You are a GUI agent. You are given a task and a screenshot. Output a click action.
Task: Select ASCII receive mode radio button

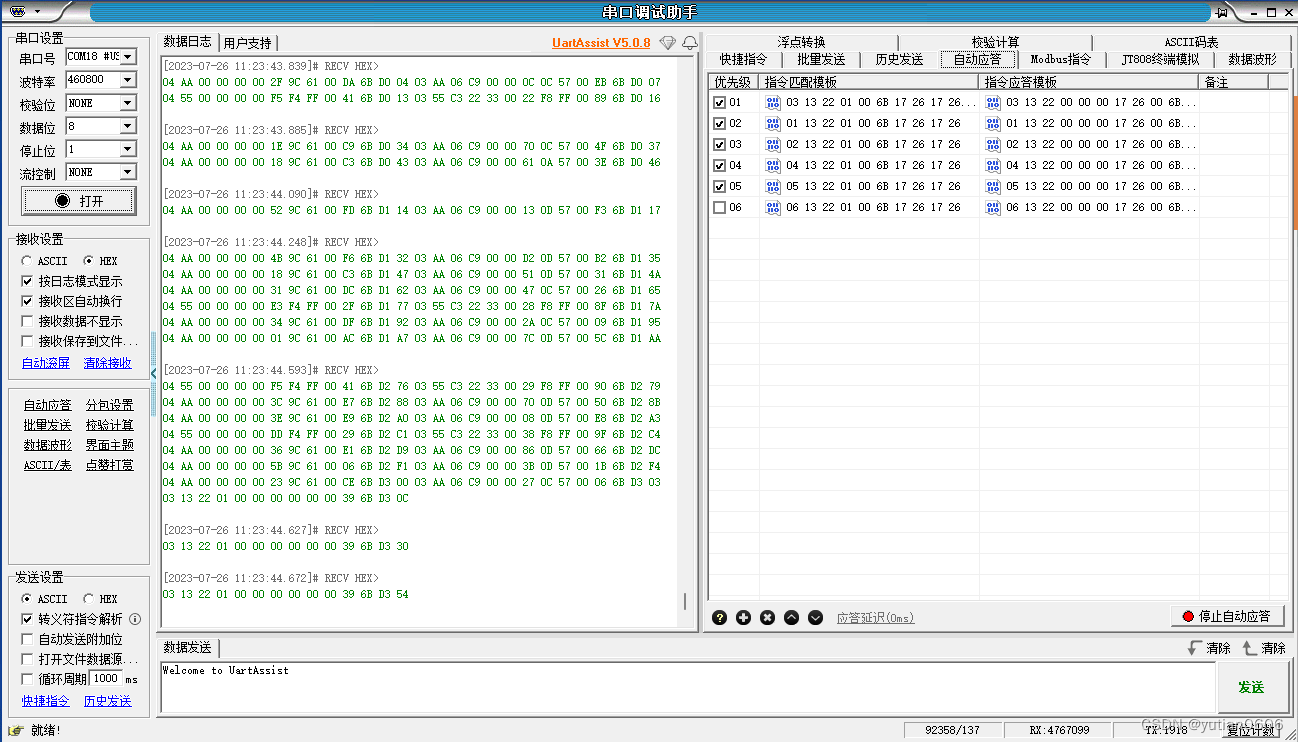[x=26, y=261]
